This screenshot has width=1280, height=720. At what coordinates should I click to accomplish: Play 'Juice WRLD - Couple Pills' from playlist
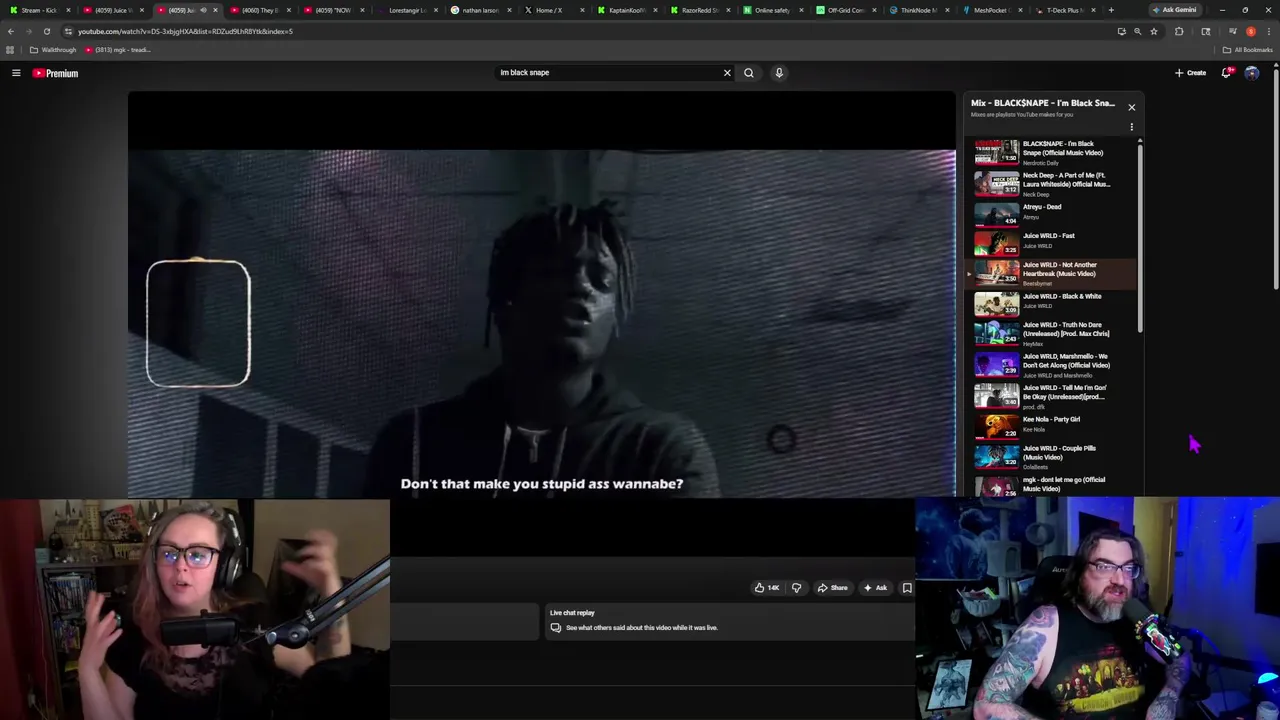pos(1052,456)
